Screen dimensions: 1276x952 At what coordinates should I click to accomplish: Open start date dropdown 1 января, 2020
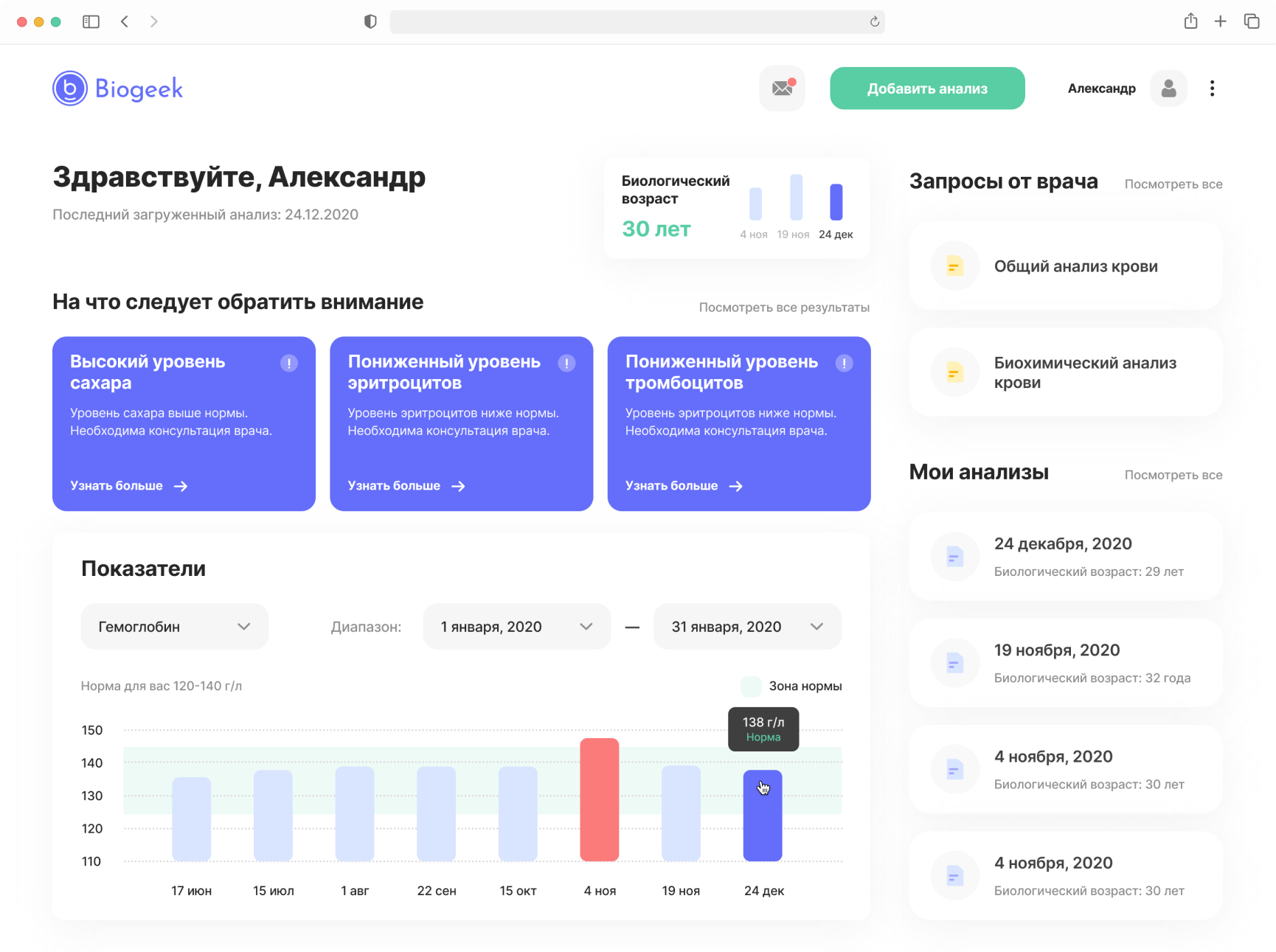point(516,627)
